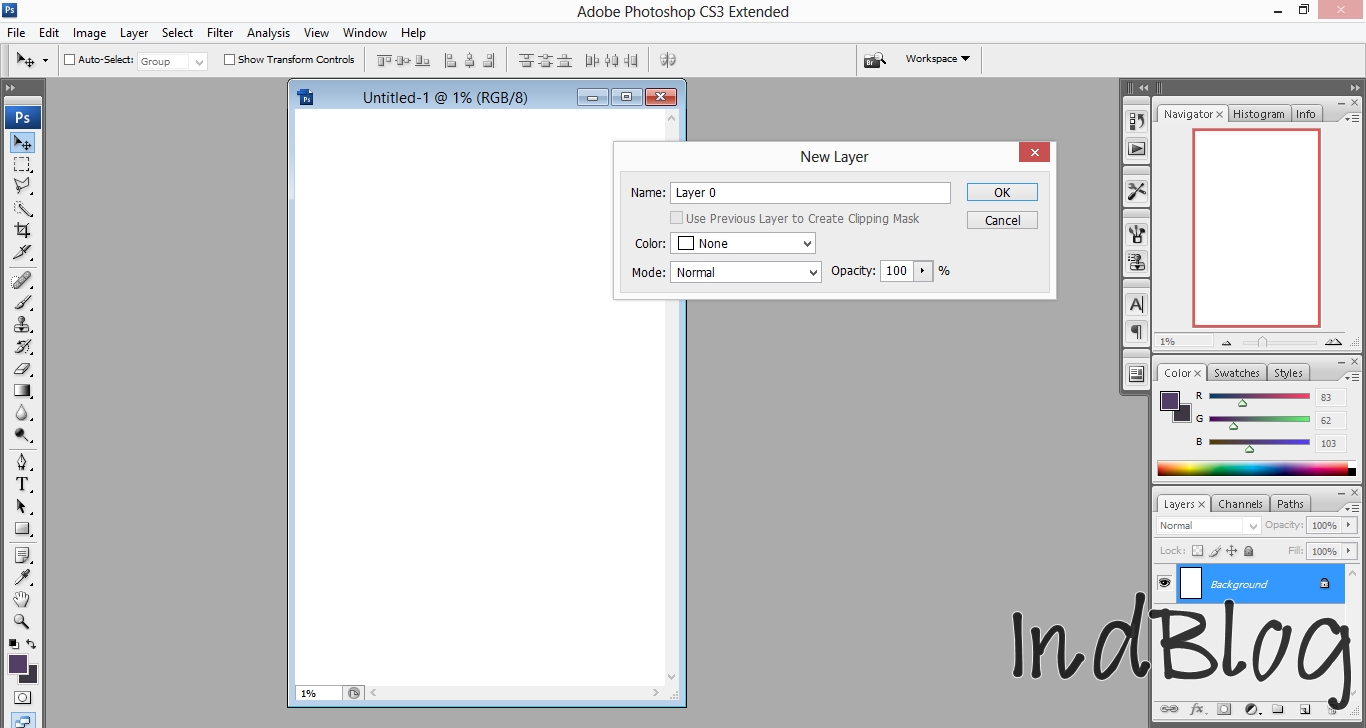Swap foreground and background colors

coord(31,644)
